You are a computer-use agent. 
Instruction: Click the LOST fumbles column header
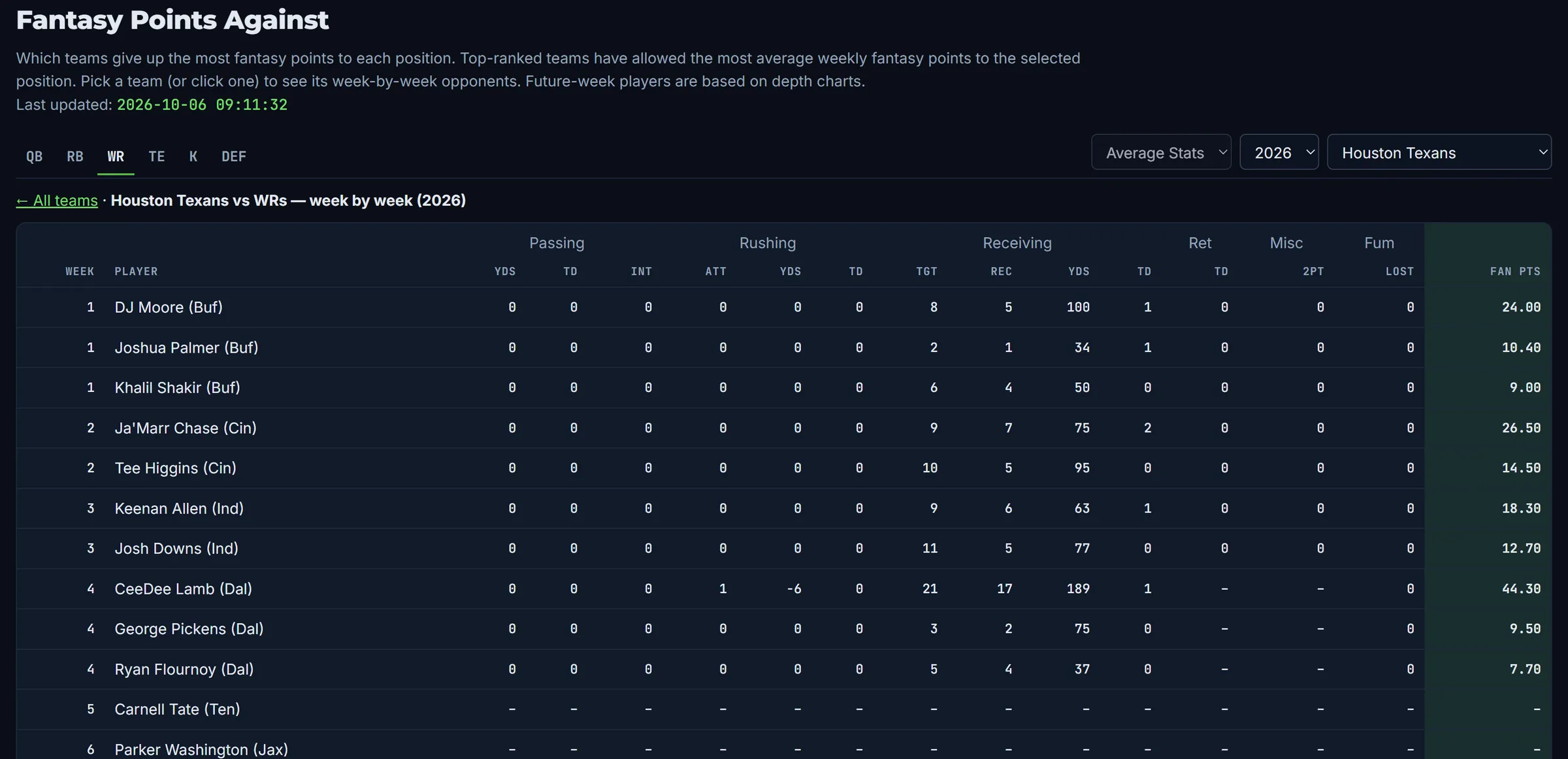coord(1399,271)
